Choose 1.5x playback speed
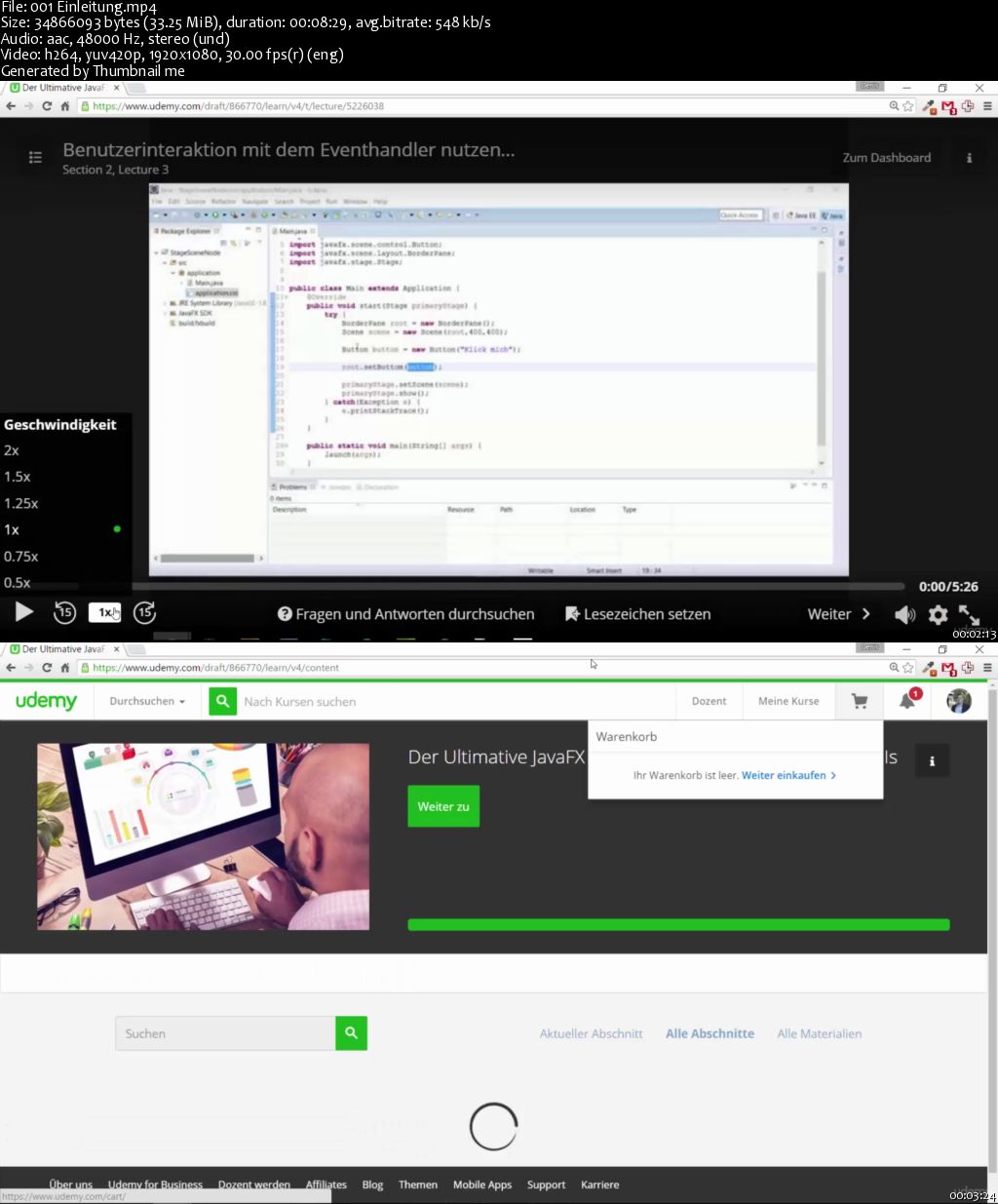The image size is (998, 1204). tap(18, 477)
